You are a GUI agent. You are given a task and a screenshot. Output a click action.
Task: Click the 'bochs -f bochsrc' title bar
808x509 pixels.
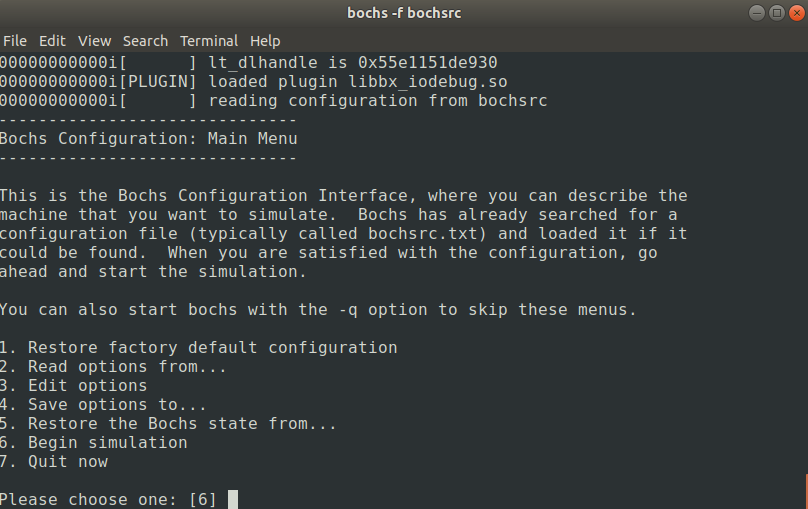[x=404, y=13]
